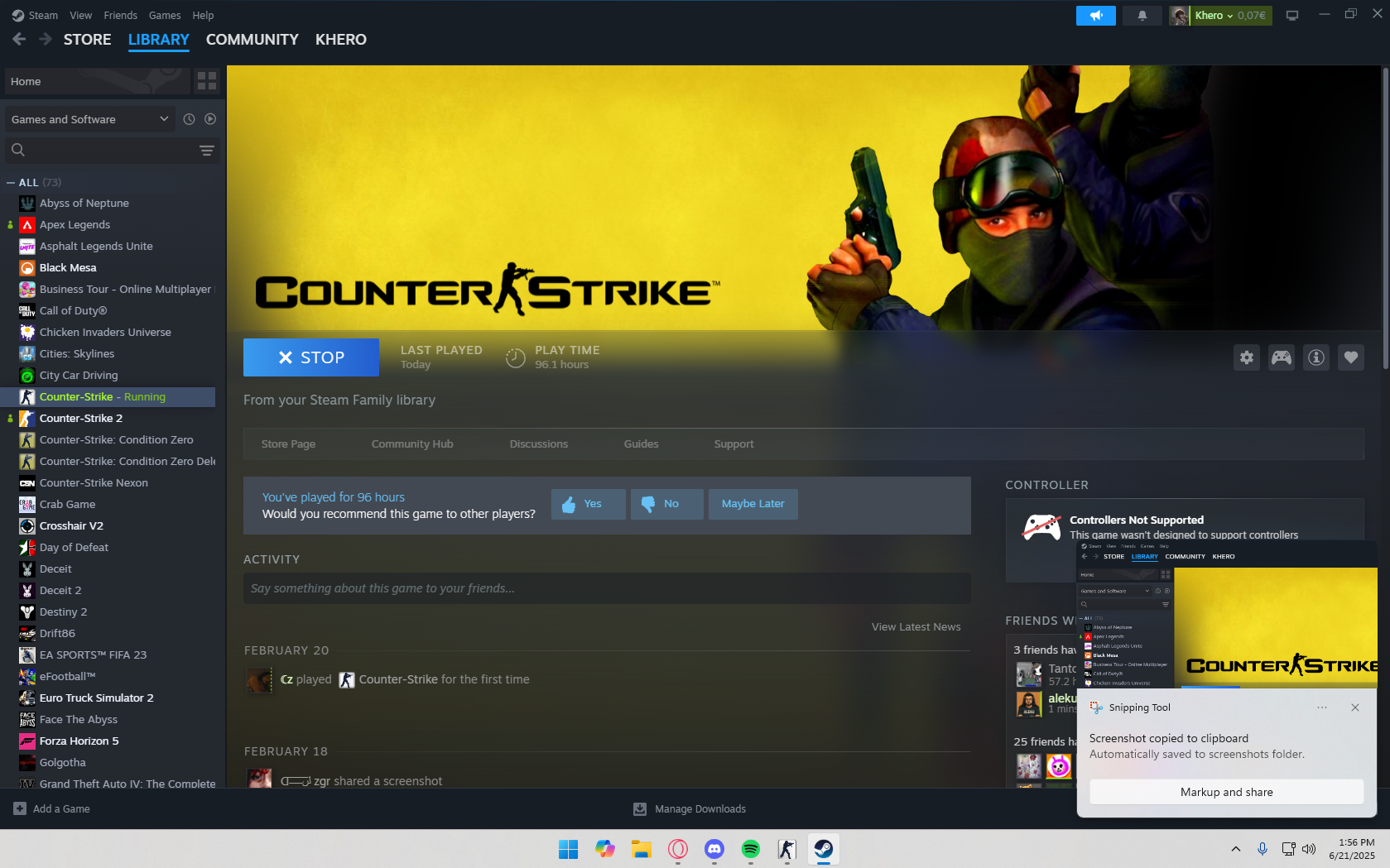This screenshot has width=1390, height=868.
Task: Click the Steam announcements megaphone icon
Action: coord(1095,16)
